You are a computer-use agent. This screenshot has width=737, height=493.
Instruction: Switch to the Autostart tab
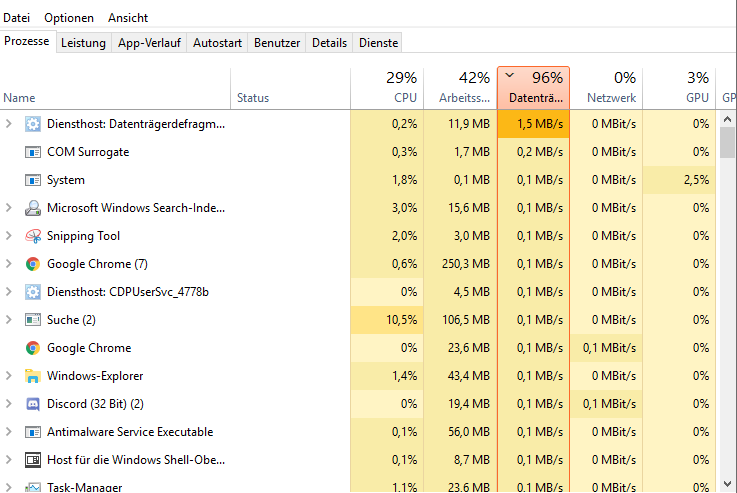click(x=217, y=43)
